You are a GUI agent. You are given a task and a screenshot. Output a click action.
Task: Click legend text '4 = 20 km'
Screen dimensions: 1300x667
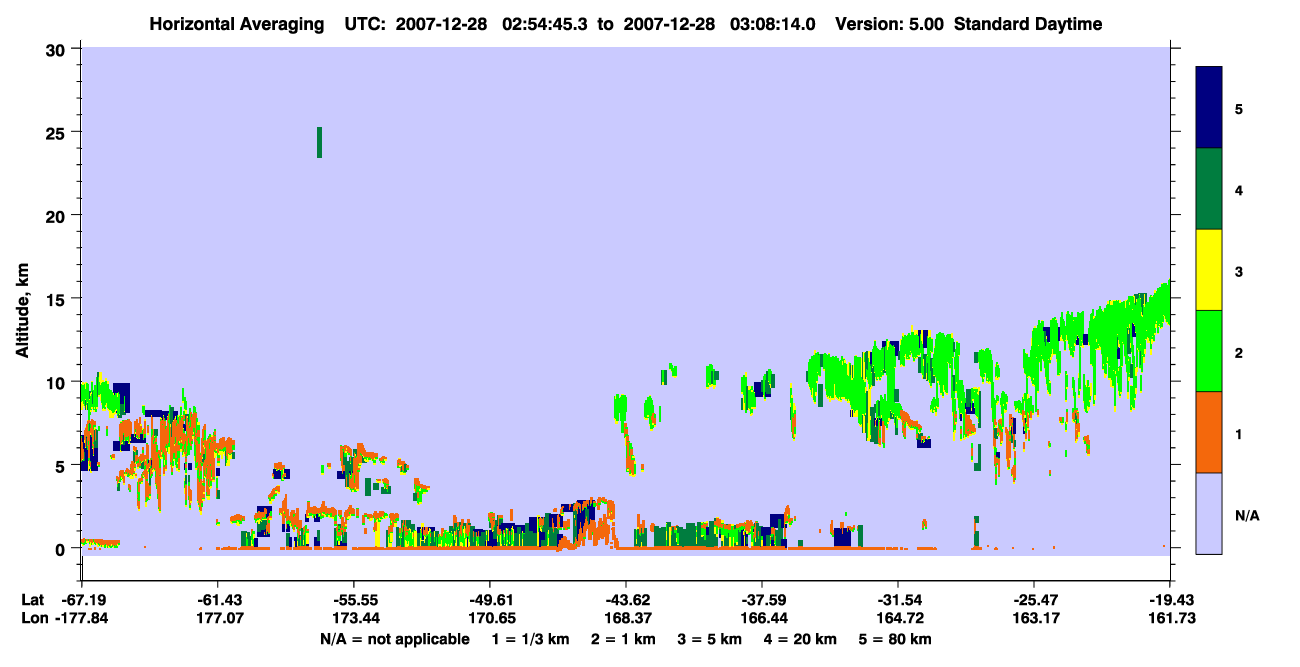[800, 639]
